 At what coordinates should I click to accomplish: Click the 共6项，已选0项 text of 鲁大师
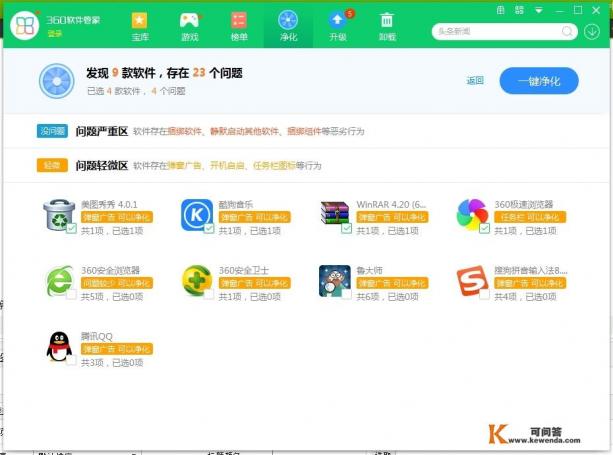pyautogui.click(x=387, y=297)
